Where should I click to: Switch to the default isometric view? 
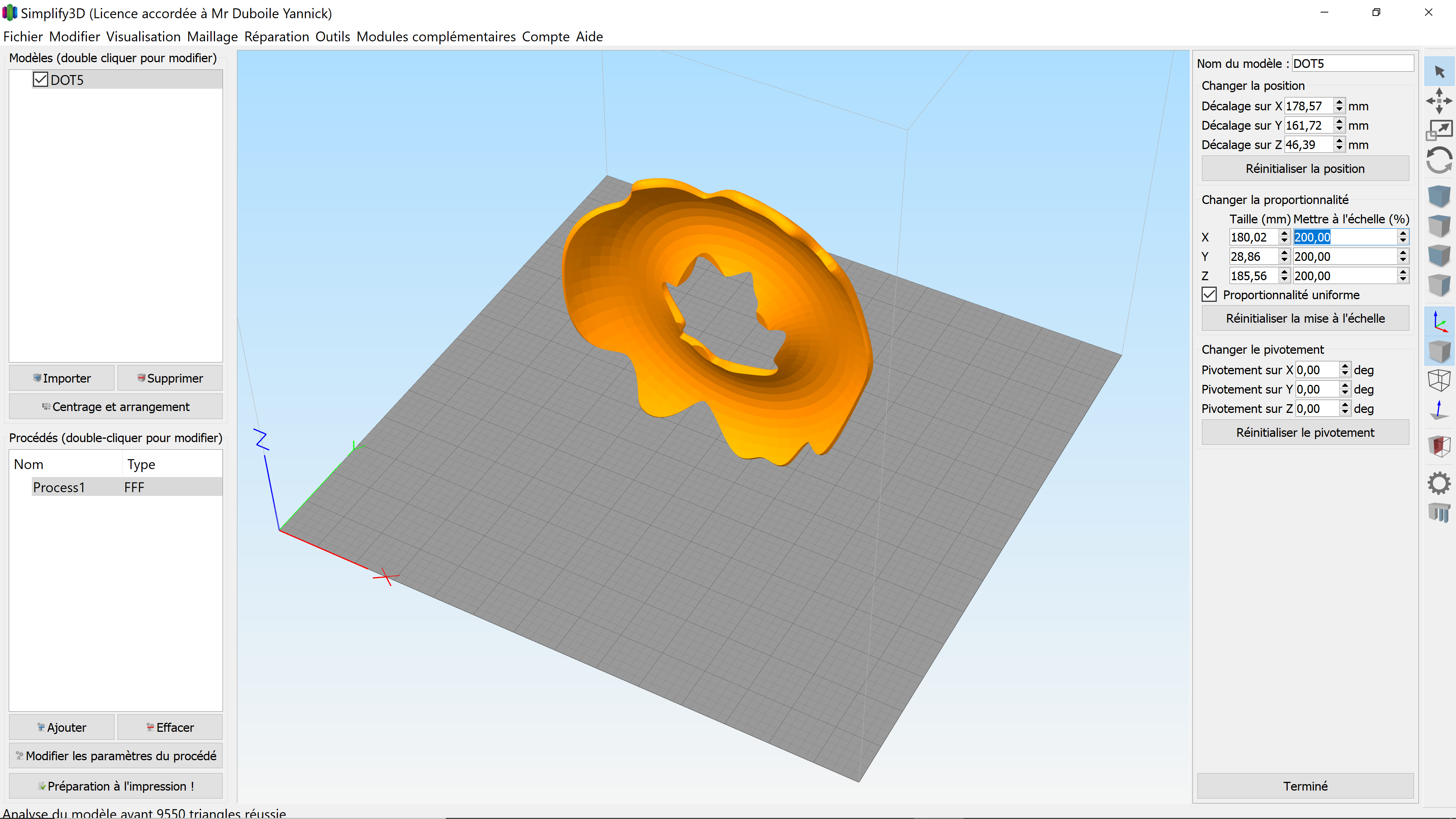1439,196
